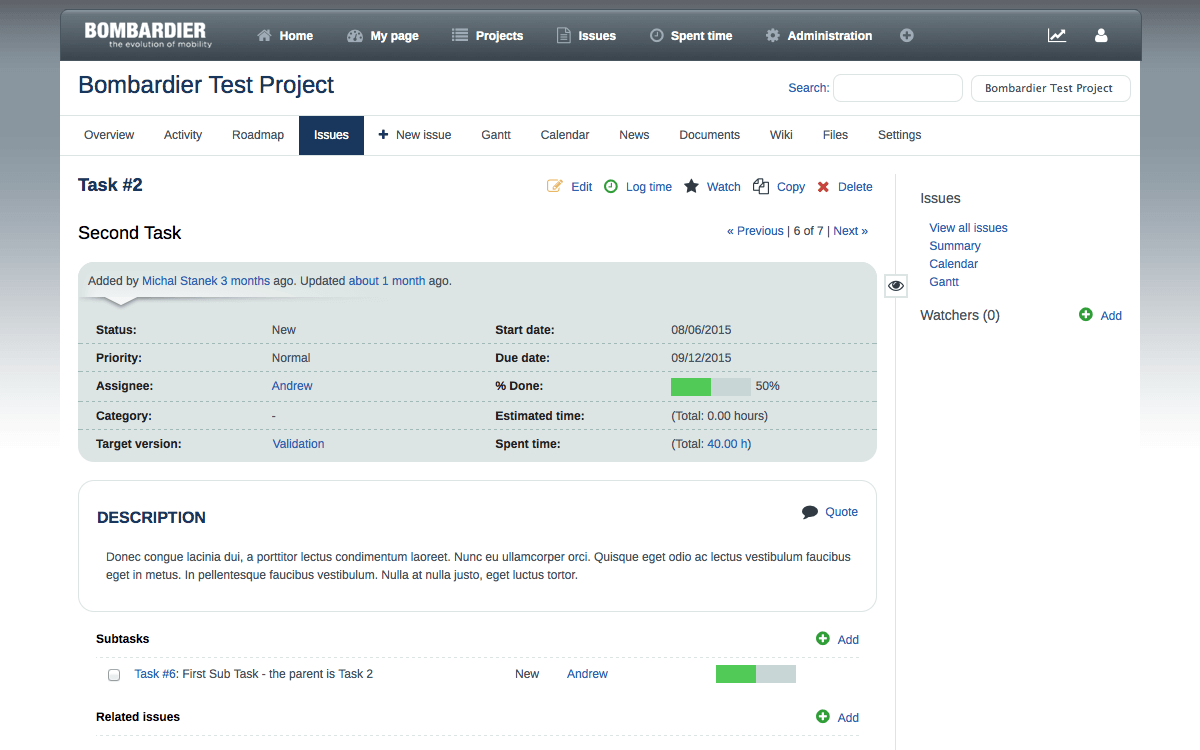The height and width of the screenshot is (750, 1200).
Task: Click the 09/12/2015 due date value
Action: coord(701,358)
